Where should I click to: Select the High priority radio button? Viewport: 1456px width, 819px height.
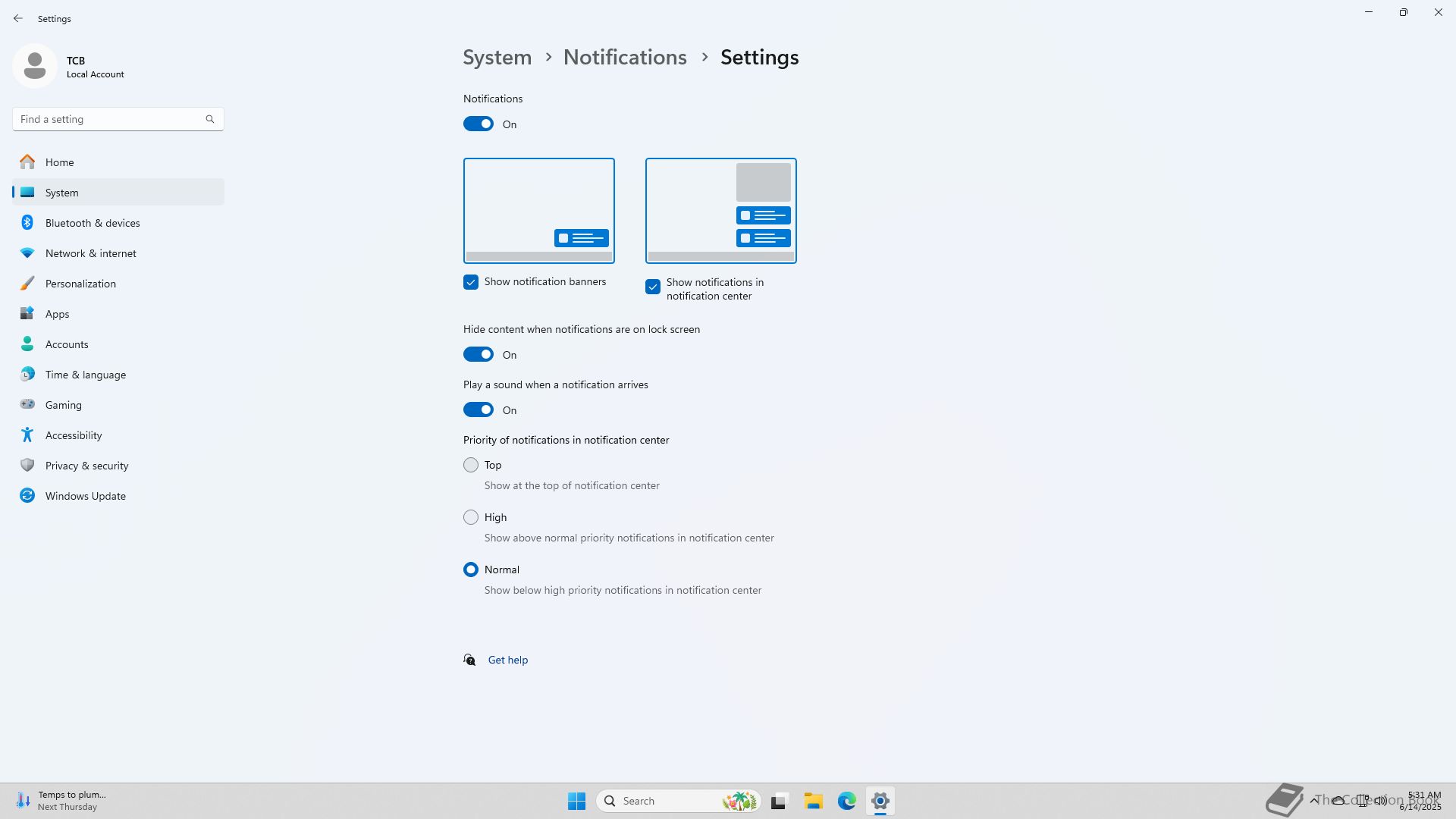(x=471, y=517)
